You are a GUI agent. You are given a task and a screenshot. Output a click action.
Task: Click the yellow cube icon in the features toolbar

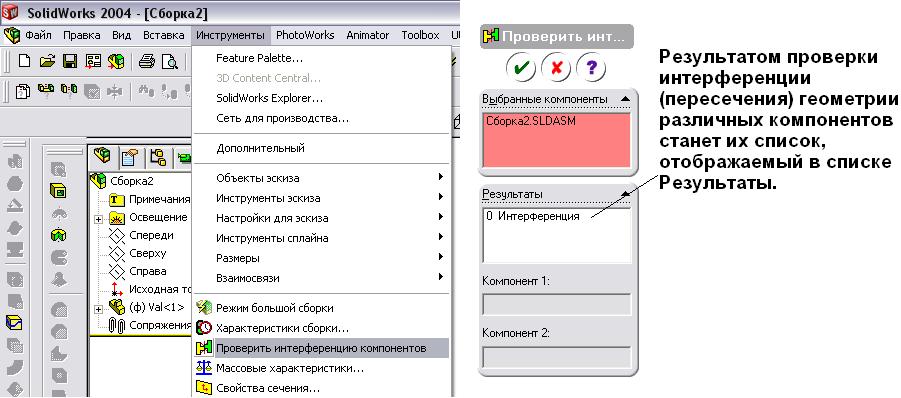pyautogui.click(x=58, y=191)
